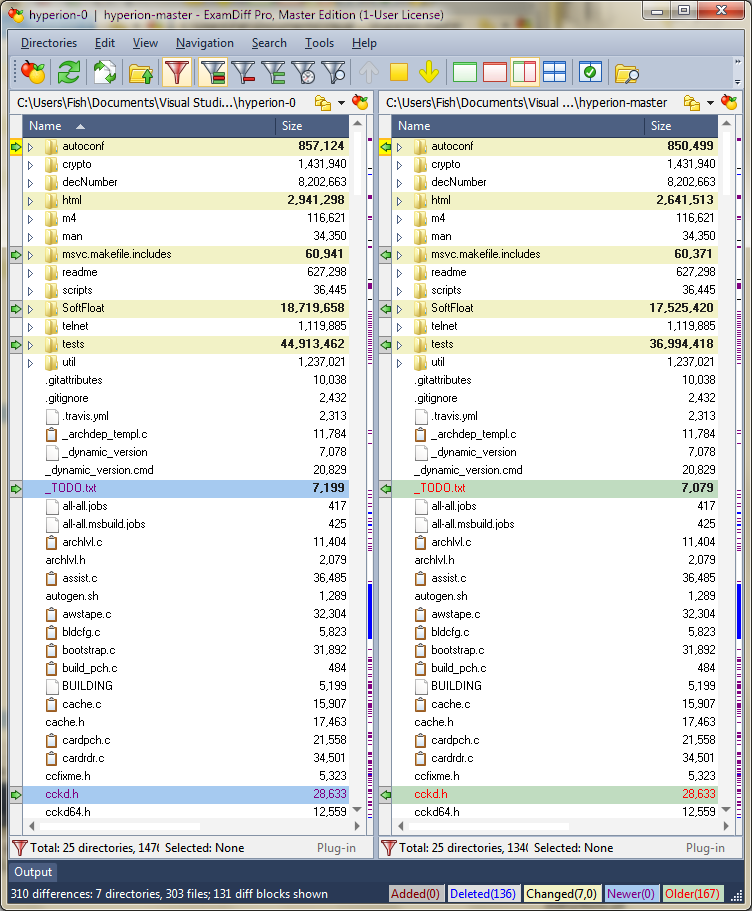Screen dimensions: 752x911
Task: Expand SoftFloat folder in left pane
Action: (x=30, y=309)
